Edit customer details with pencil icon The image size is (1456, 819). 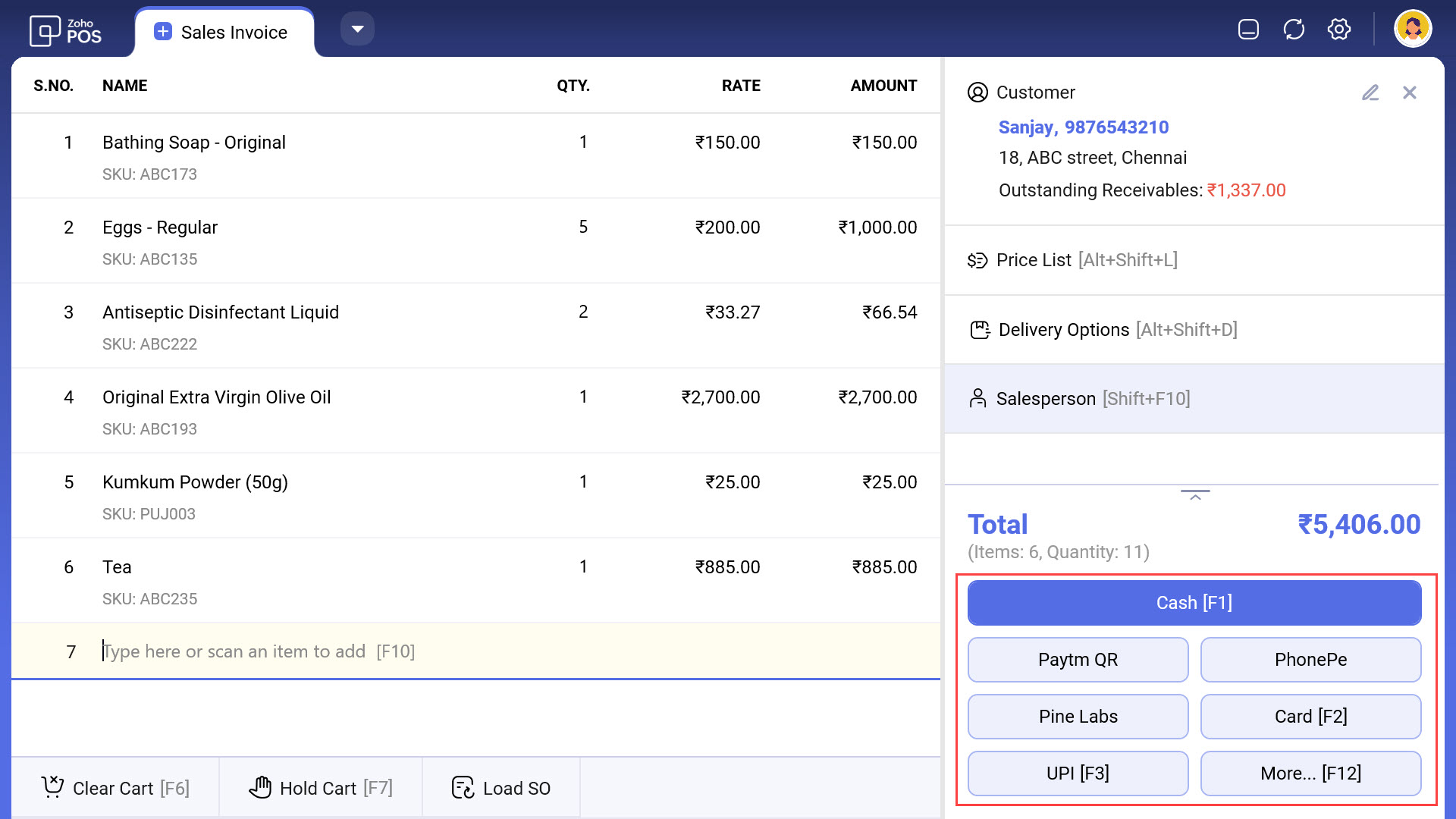pos(1370,93)
